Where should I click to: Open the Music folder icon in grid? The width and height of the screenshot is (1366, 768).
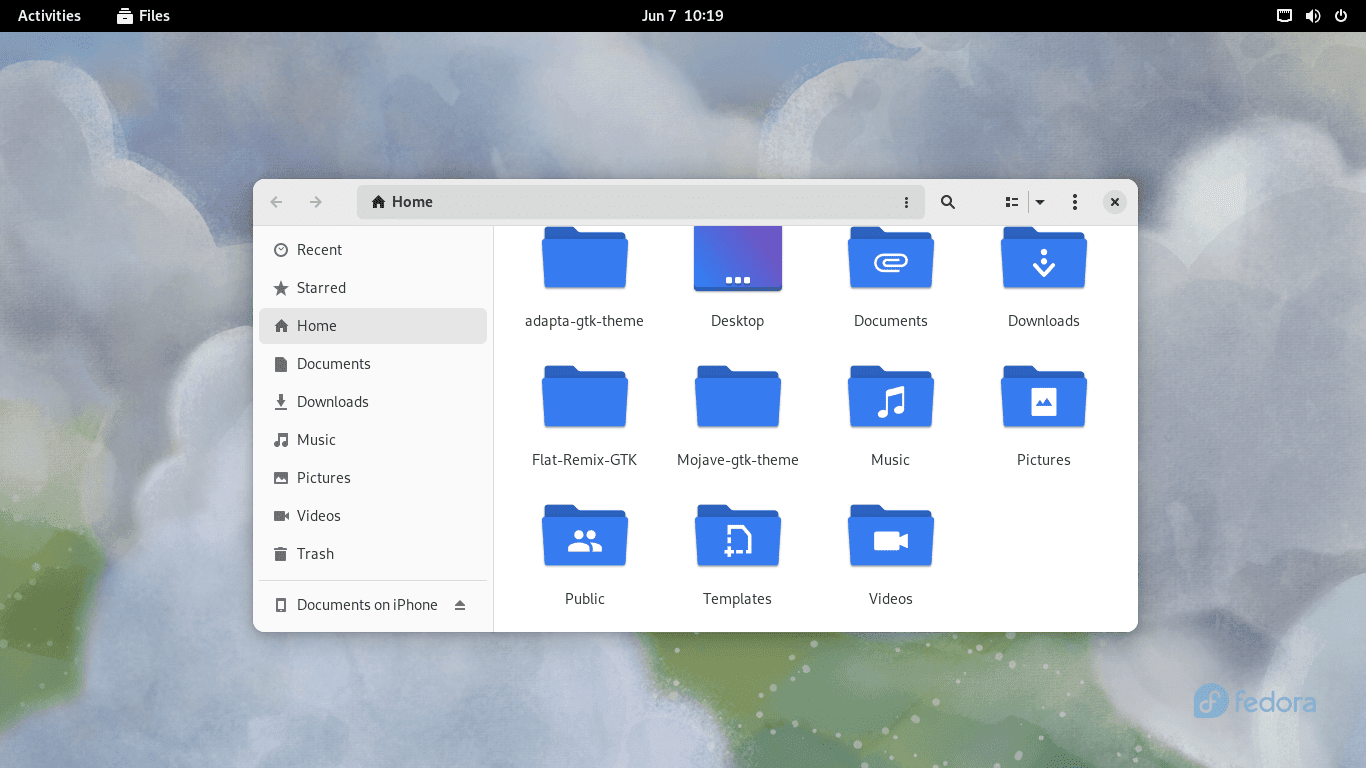pyautogui.click(x=891, y=397)
